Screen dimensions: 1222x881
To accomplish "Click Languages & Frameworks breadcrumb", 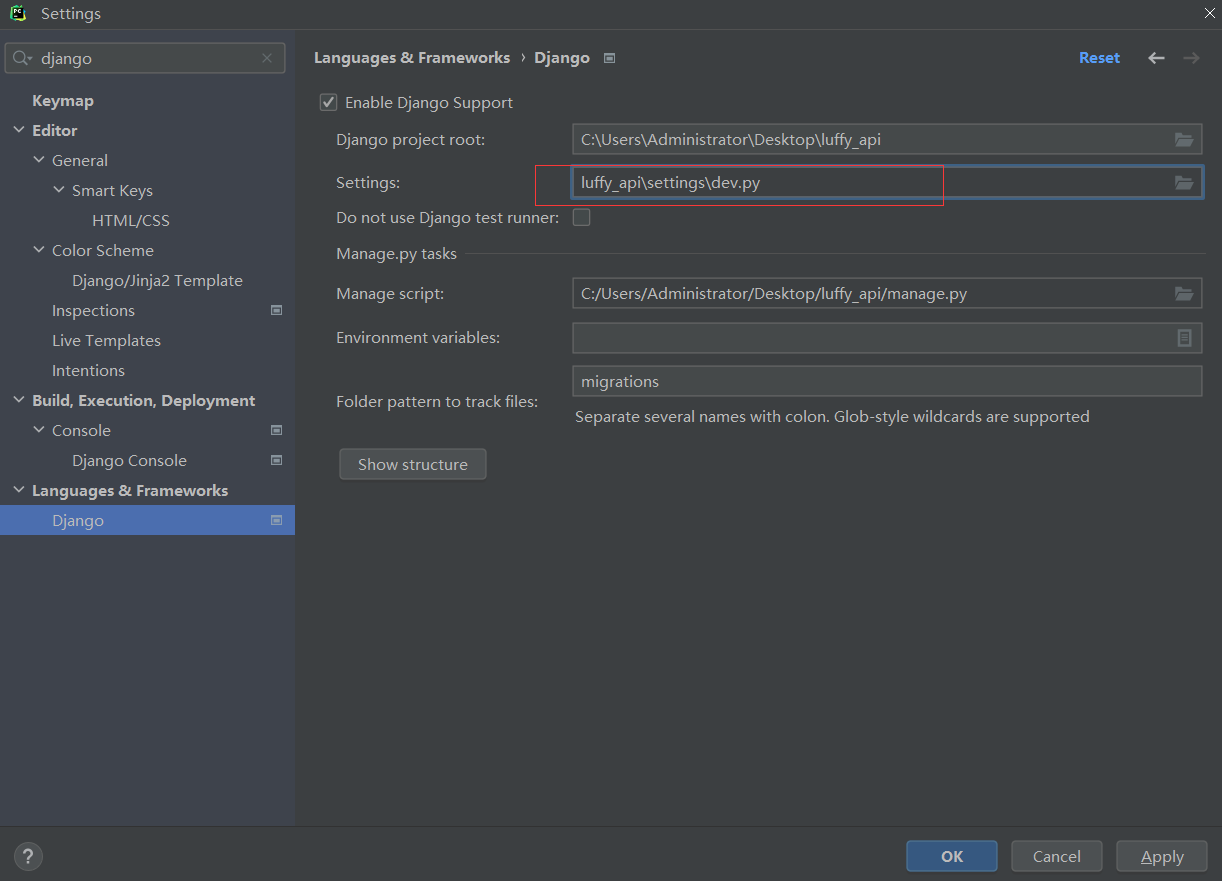I will tap(412, 58).
